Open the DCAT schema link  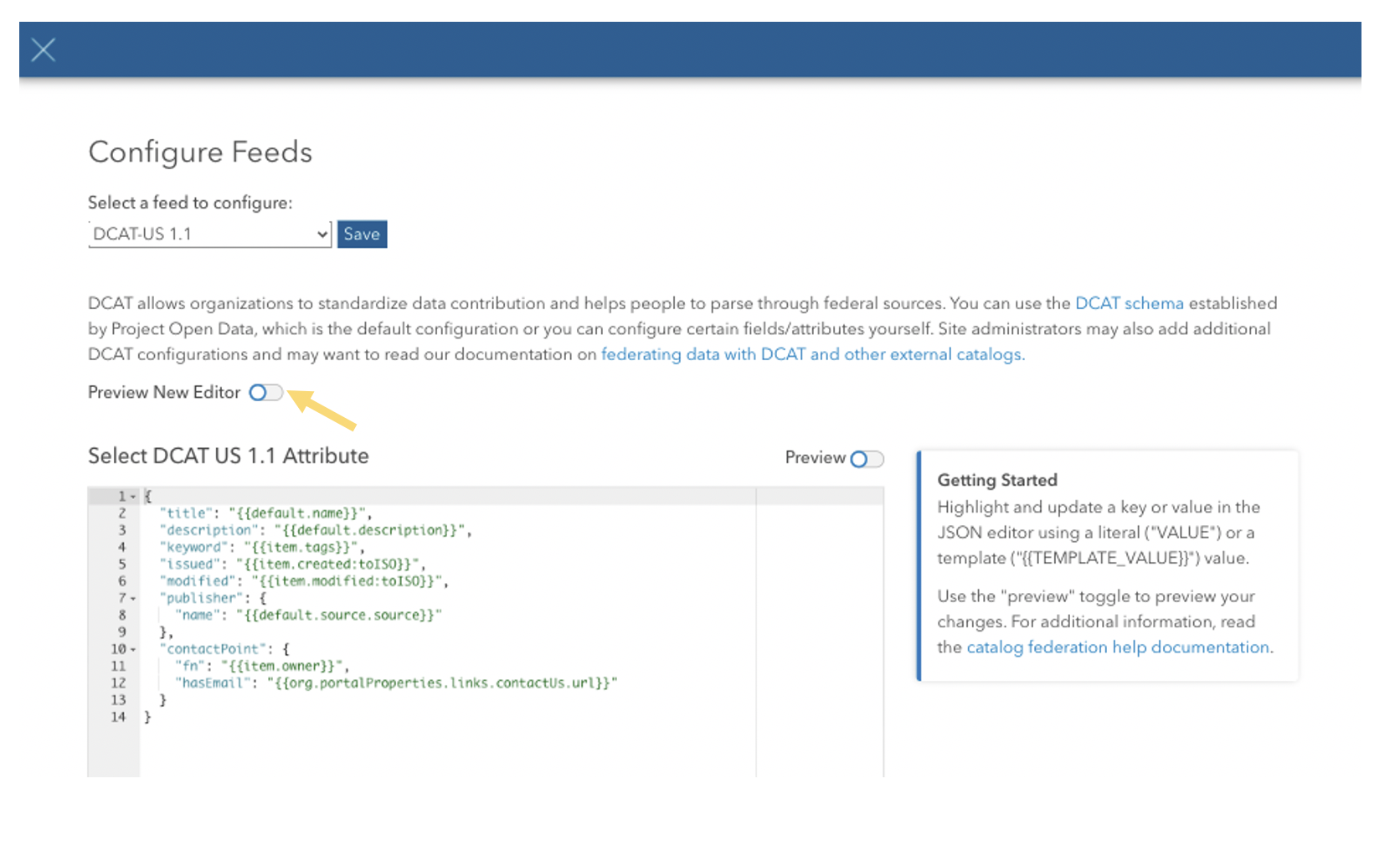coord(1129,303)
